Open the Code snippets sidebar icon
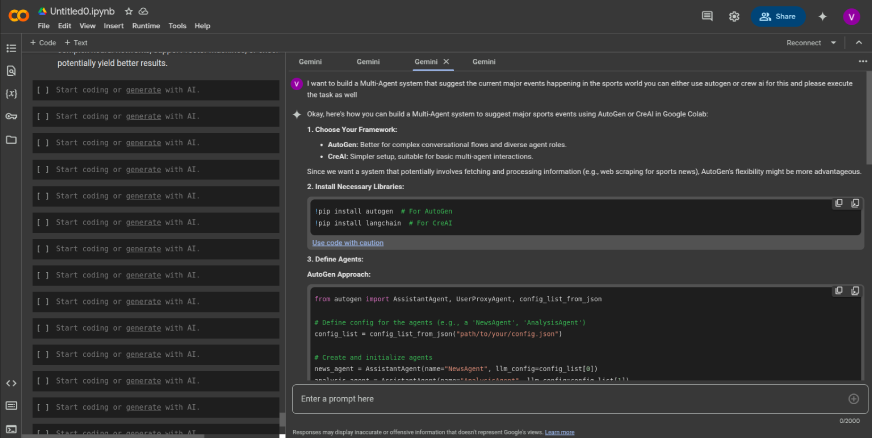This screenshot has height=438, width=872. [11, 383]
